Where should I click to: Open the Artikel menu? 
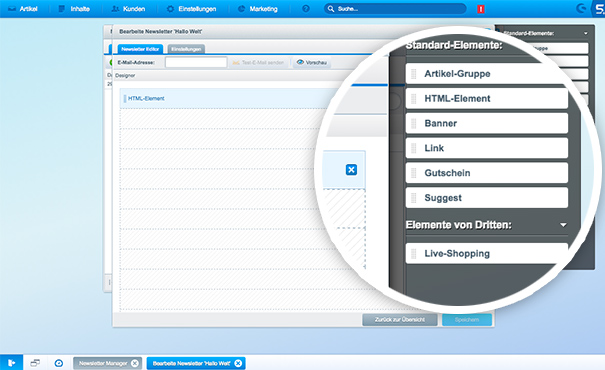tap(23, 8)
